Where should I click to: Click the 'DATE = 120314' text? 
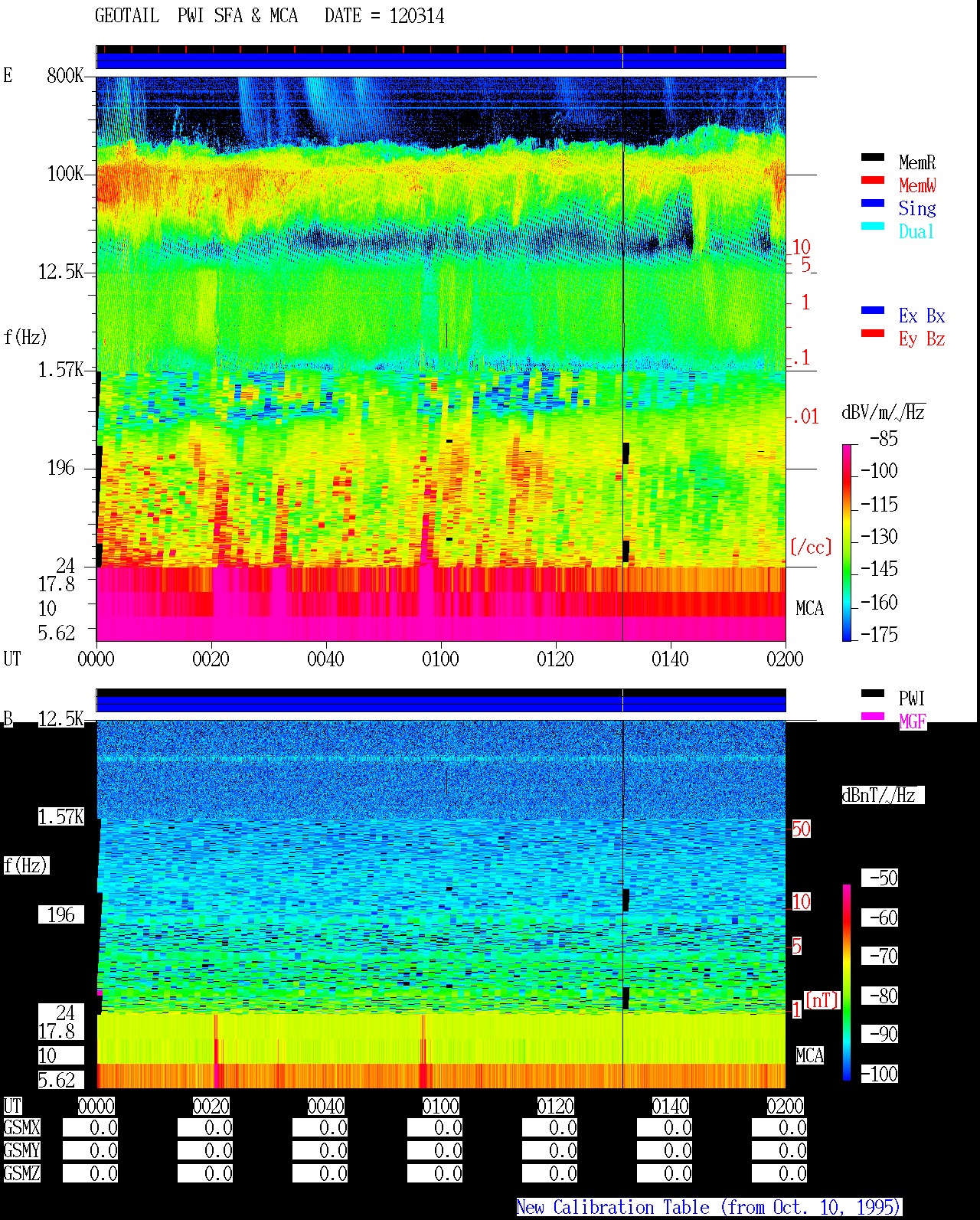click(x=384, y=16)
